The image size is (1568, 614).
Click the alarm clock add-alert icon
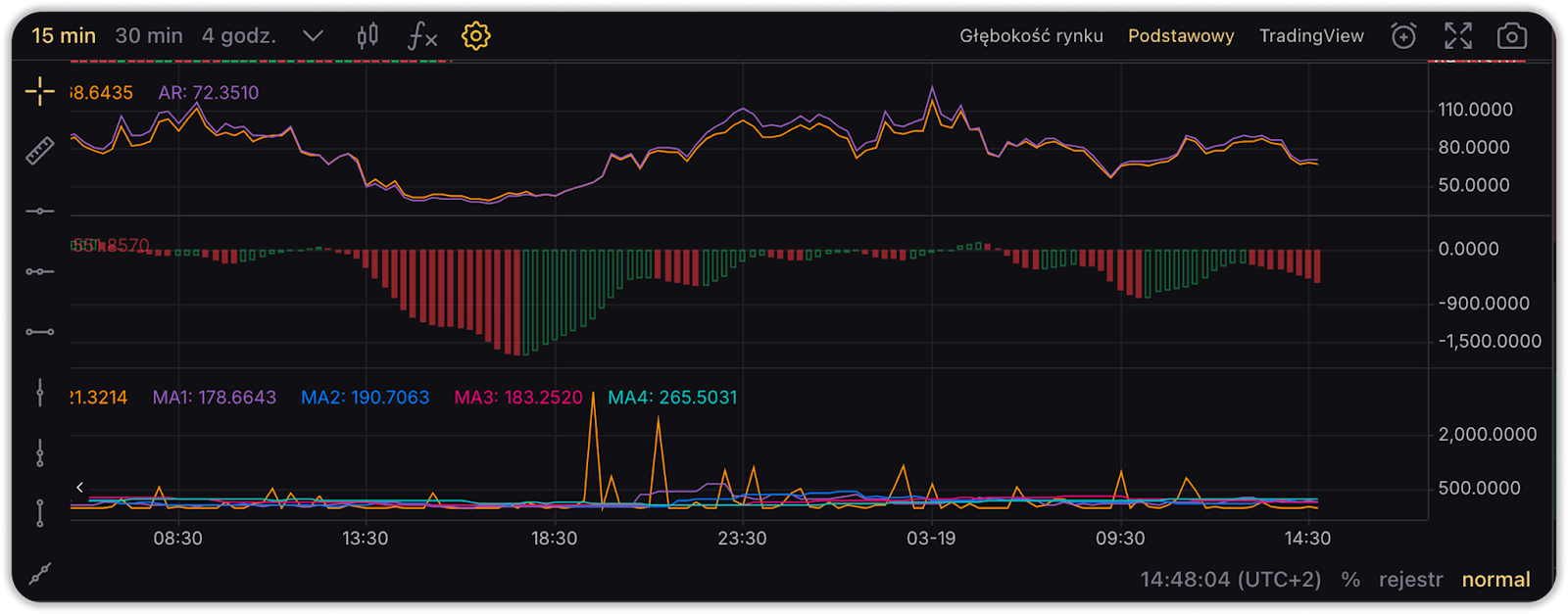click(x=1403, y=36)
